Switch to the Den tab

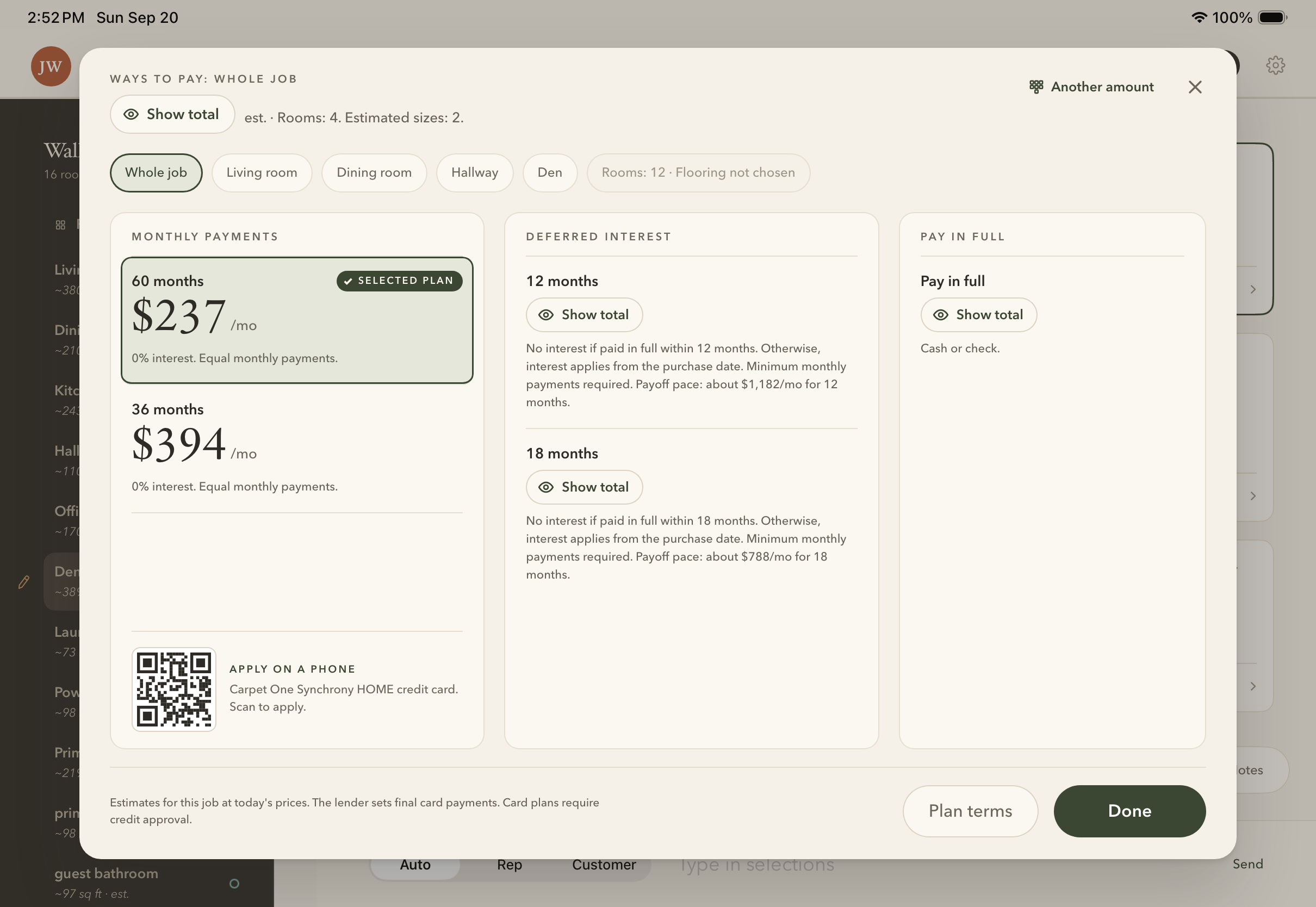[550, 173]
